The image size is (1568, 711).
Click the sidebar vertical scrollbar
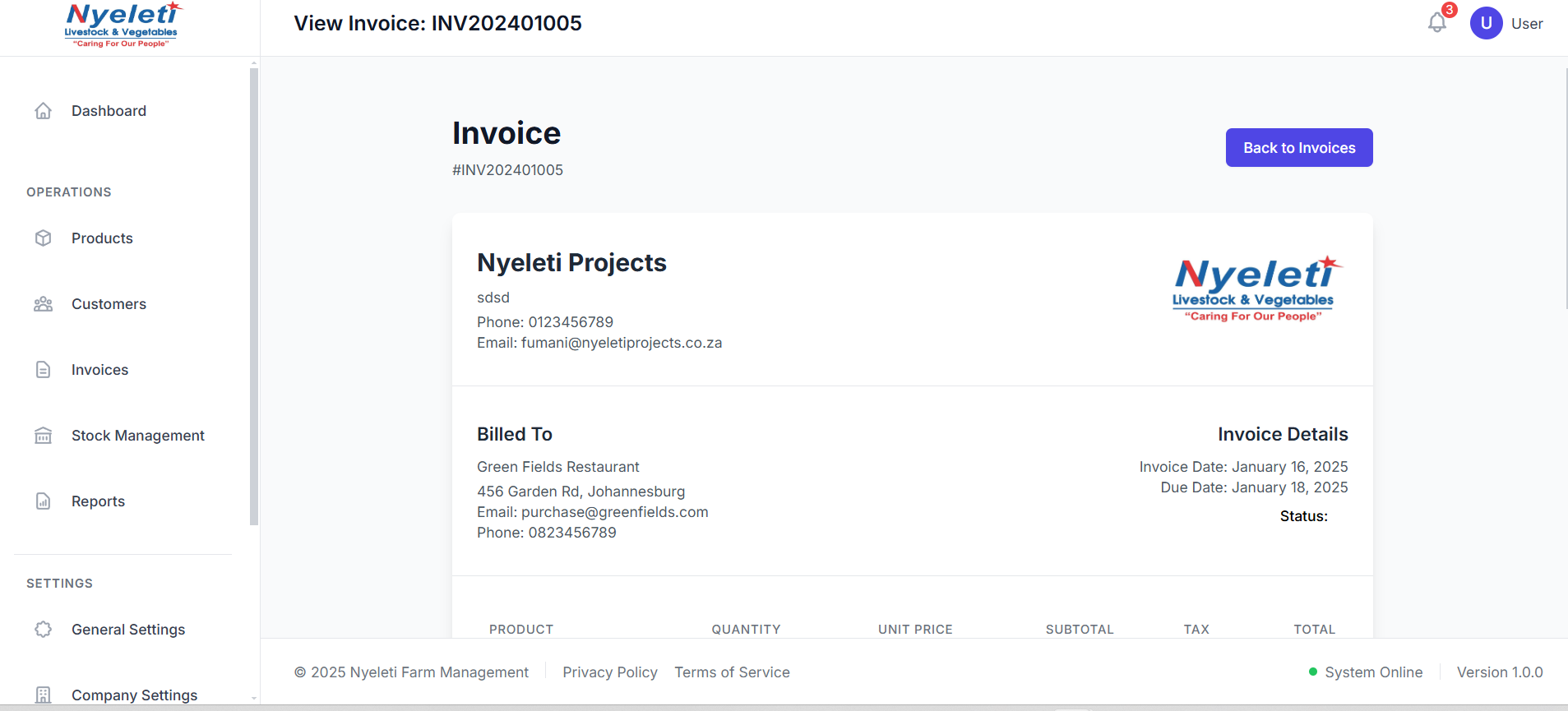point(254,296)
